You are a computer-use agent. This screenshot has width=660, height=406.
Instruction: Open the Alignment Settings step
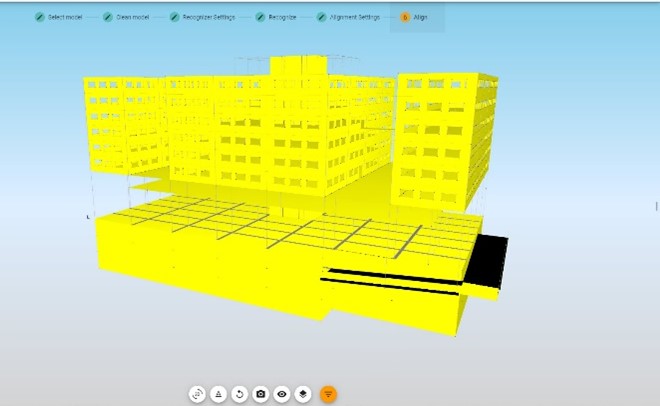[x=349, y=17]
